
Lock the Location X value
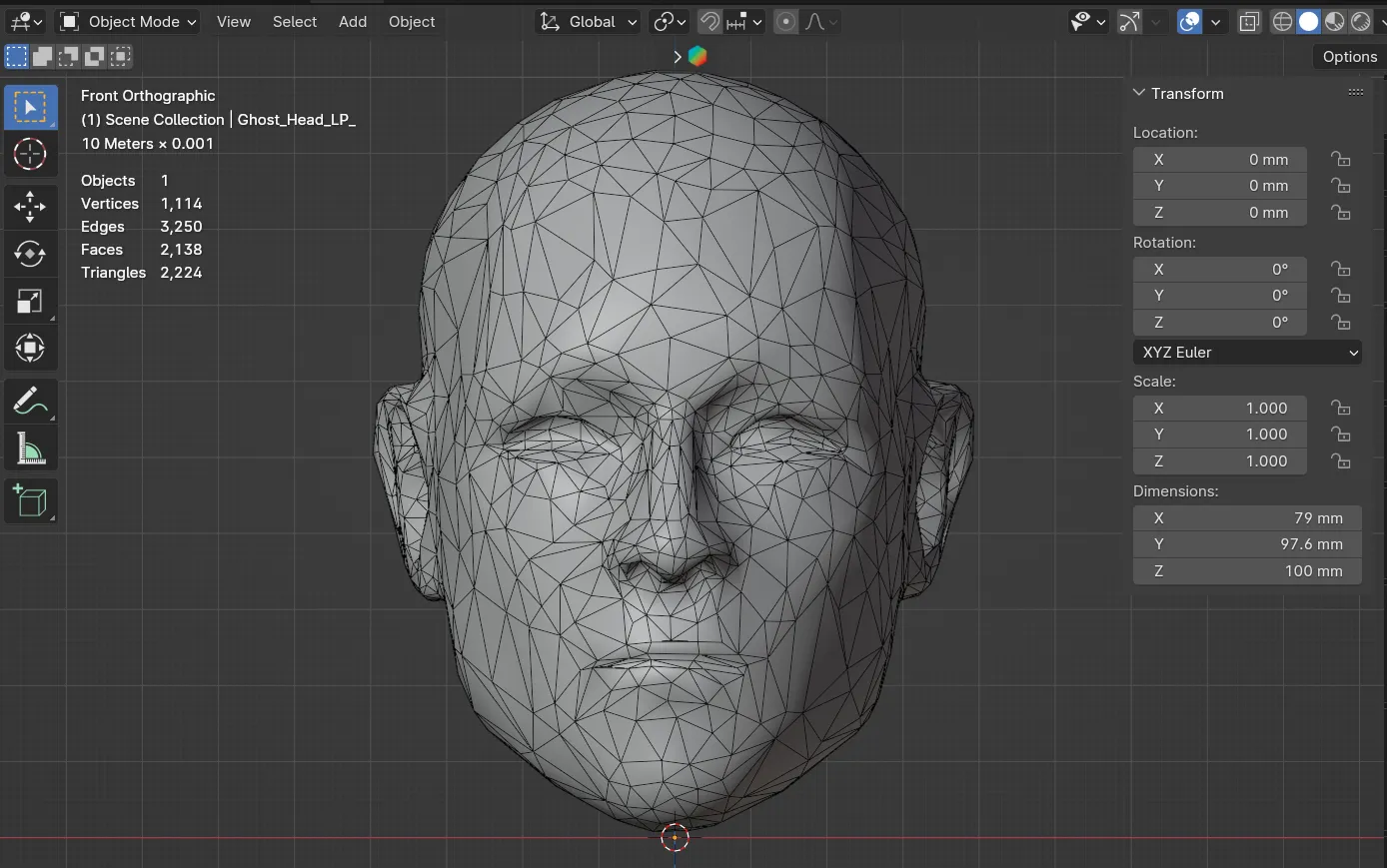[x=1340, y=159]
